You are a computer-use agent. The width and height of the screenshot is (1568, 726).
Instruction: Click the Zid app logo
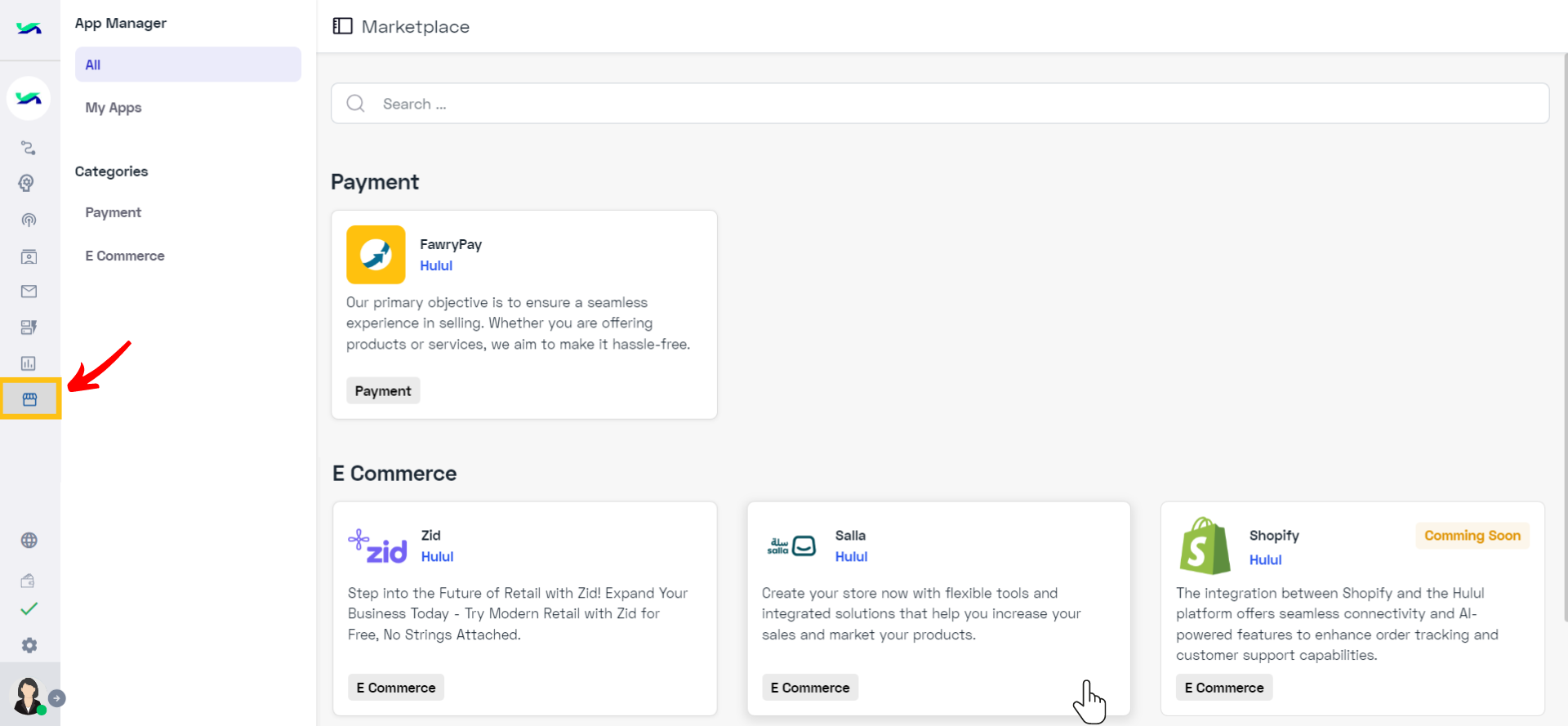click(377, 546)
